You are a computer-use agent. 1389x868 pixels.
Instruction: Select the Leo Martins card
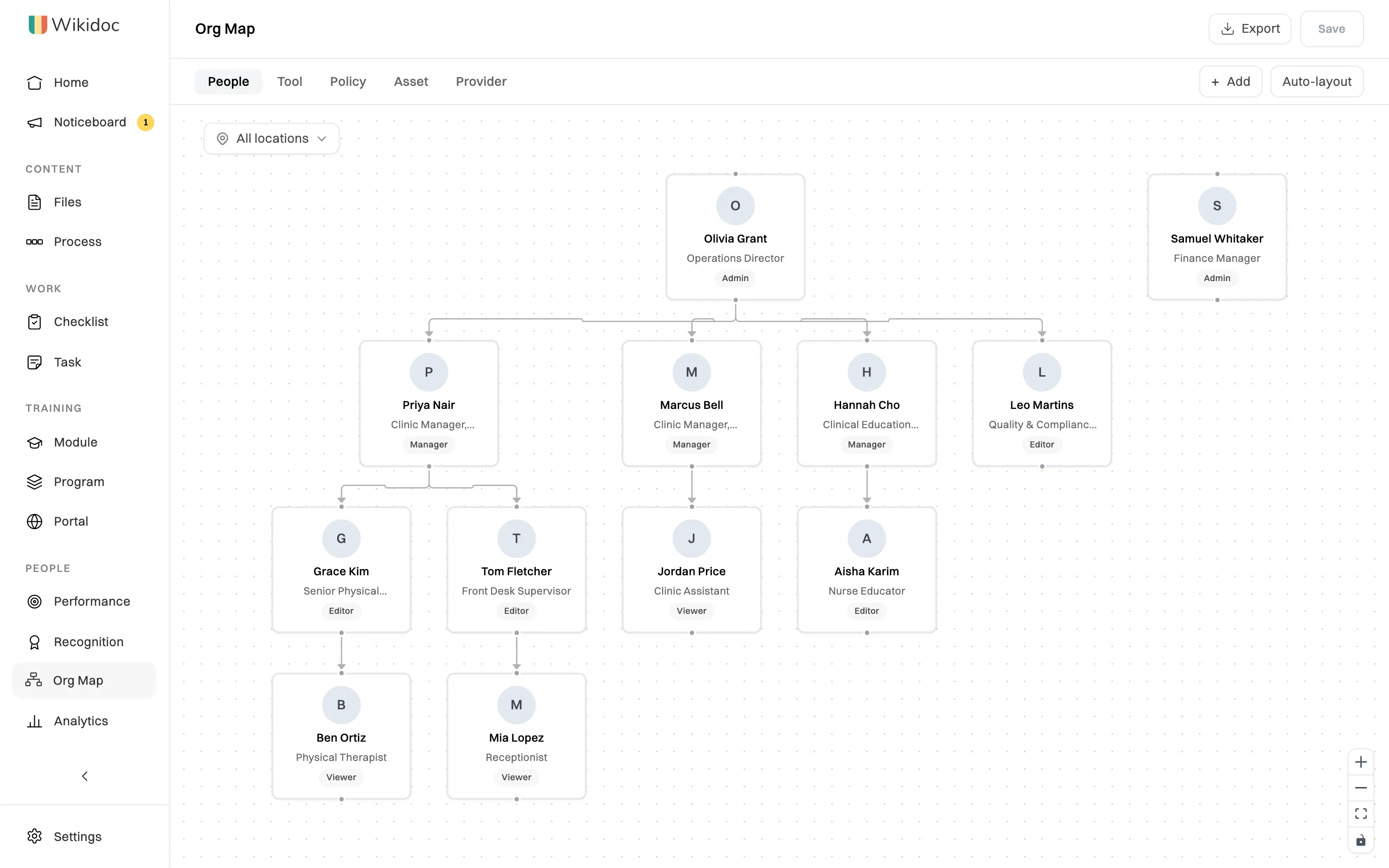[1042, 404]
